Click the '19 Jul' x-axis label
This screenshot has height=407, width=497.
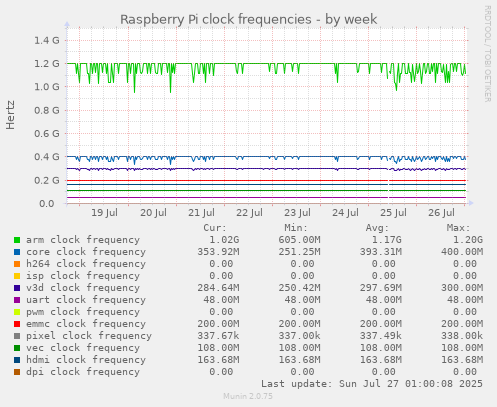pyautogui.click(x=105, y=213)
